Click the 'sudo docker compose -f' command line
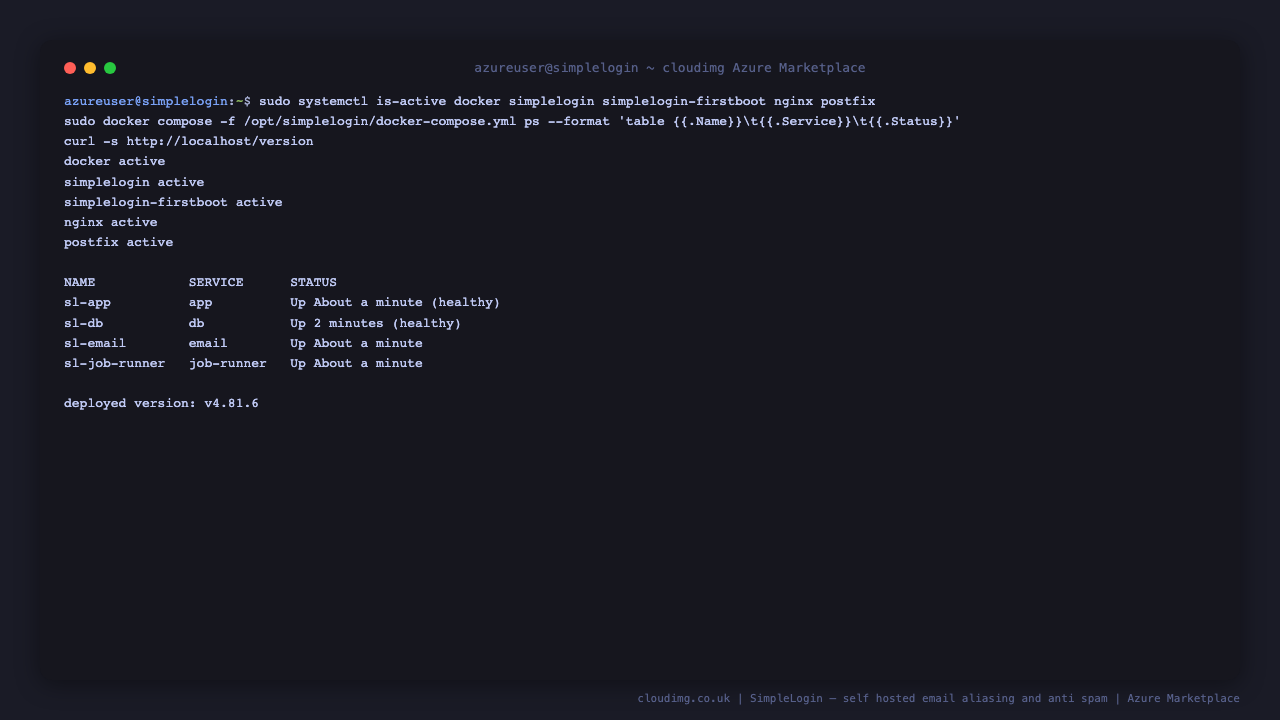Viewport: 1280px width, 720px height. point(512,121)
